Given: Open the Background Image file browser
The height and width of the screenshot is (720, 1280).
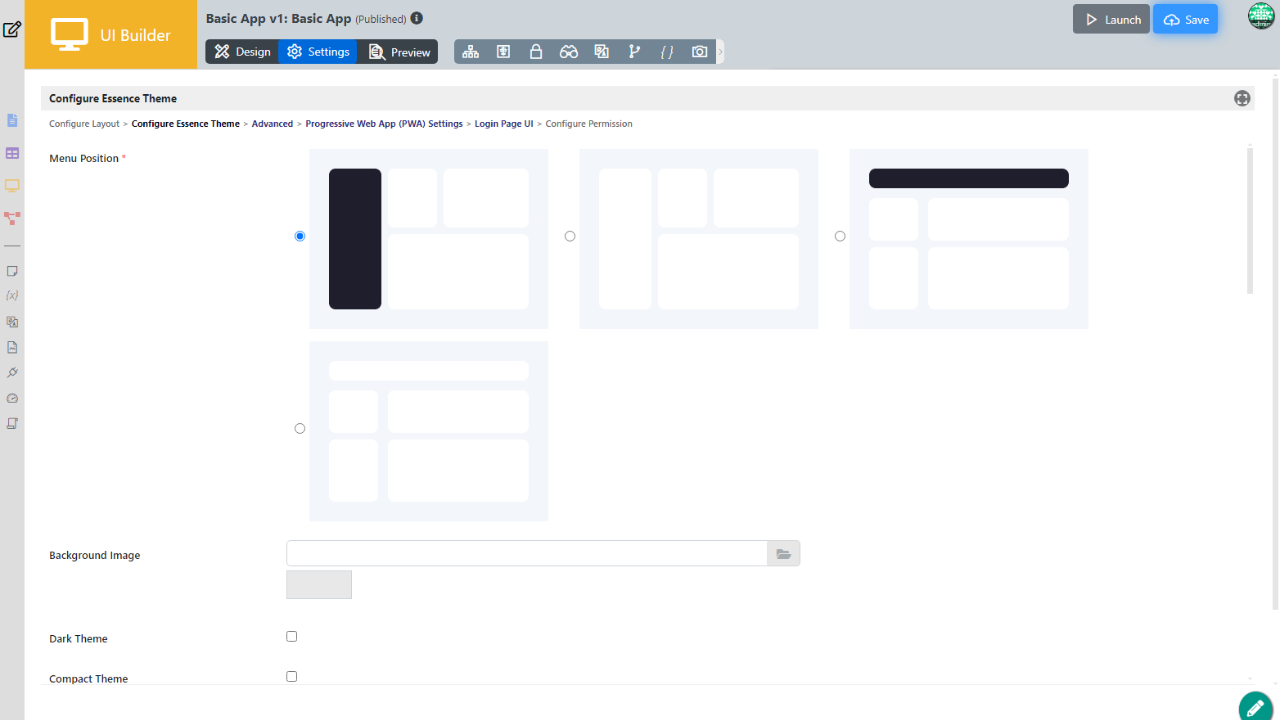Looking at the screenshot, I should 783,554.
